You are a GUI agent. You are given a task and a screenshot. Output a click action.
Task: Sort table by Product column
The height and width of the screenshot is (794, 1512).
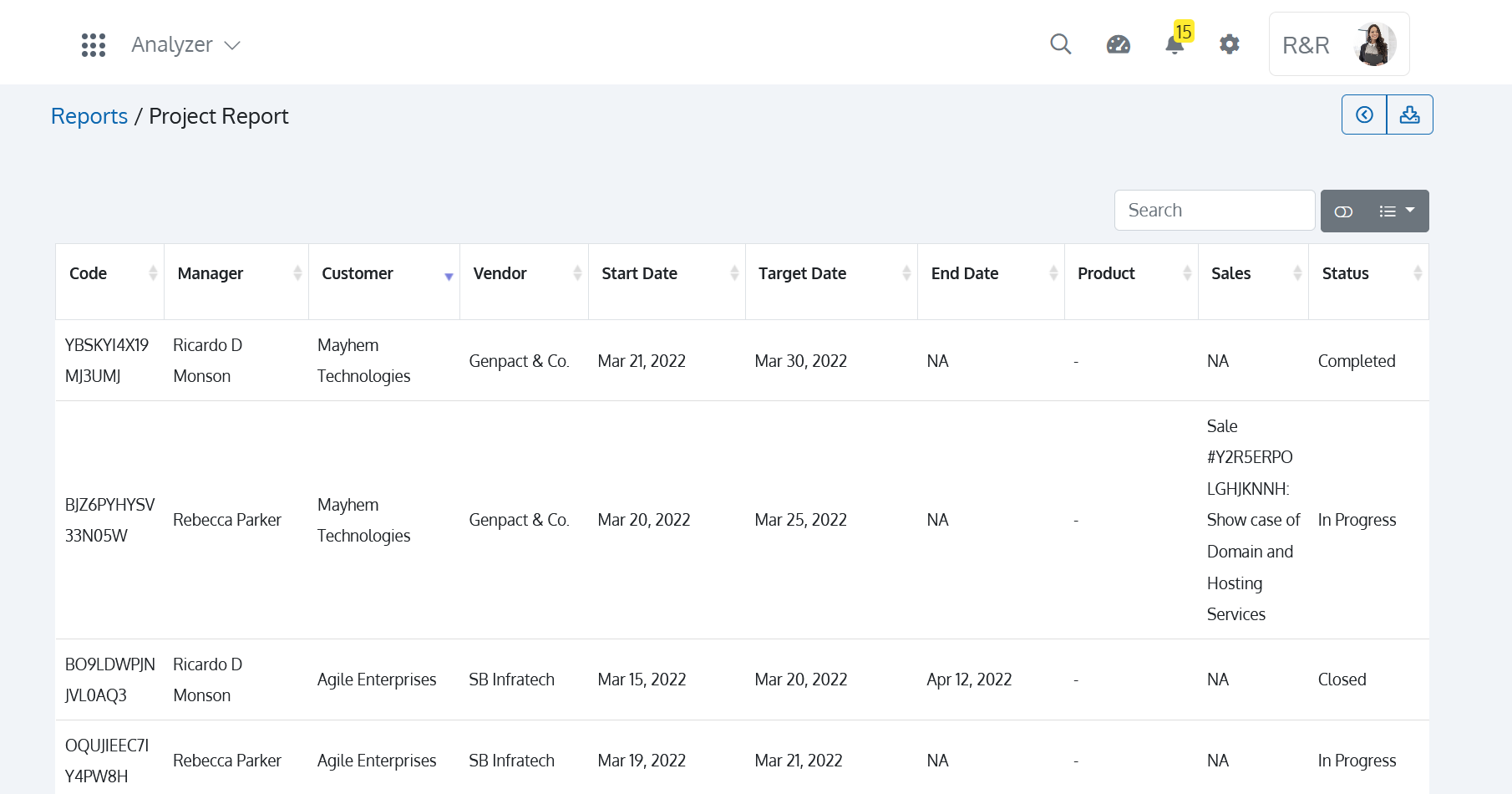(1132, 282)
